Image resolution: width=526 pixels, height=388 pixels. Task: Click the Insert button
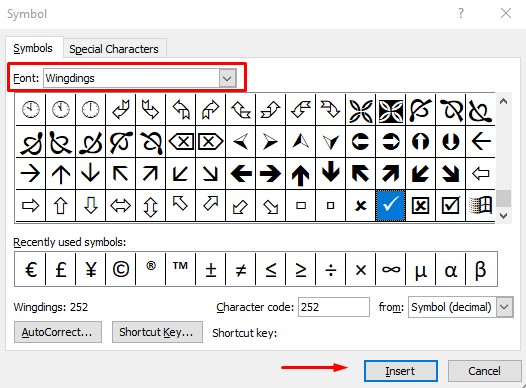pyautogui.click(x=401, y=371)
